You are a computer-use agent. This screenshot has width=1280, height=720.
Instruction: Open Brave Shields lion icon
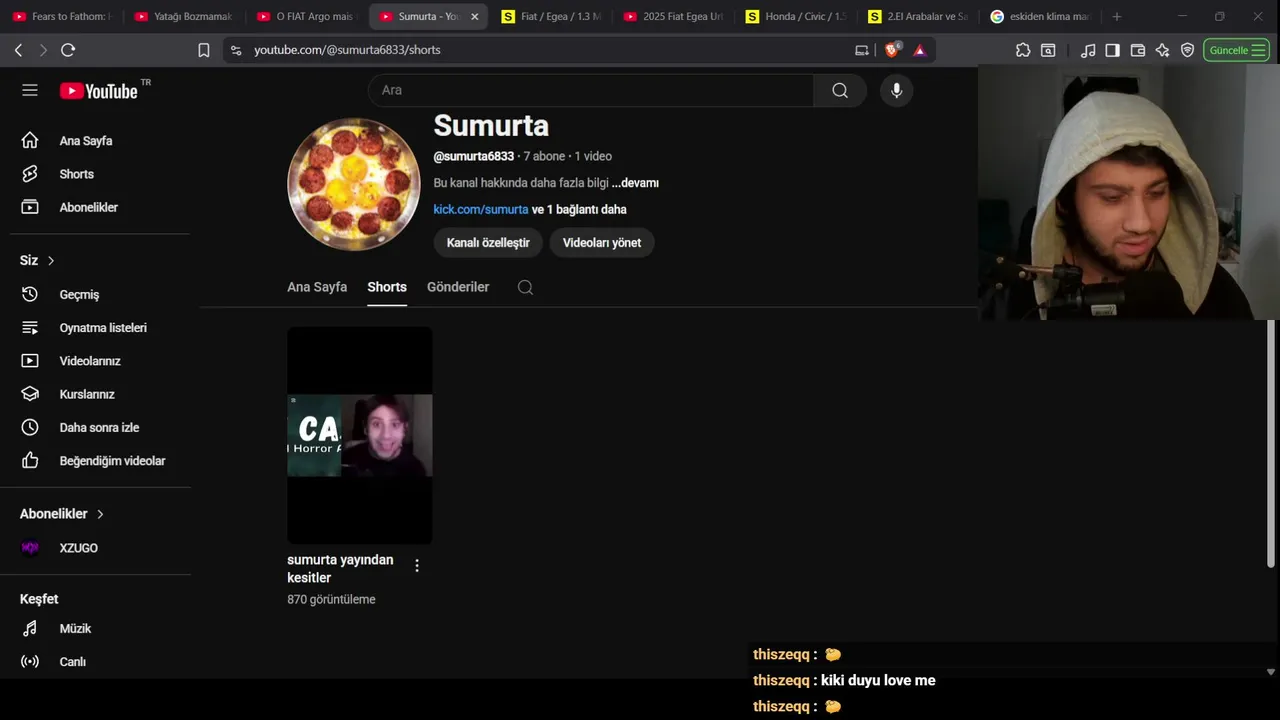click(892, 49)
